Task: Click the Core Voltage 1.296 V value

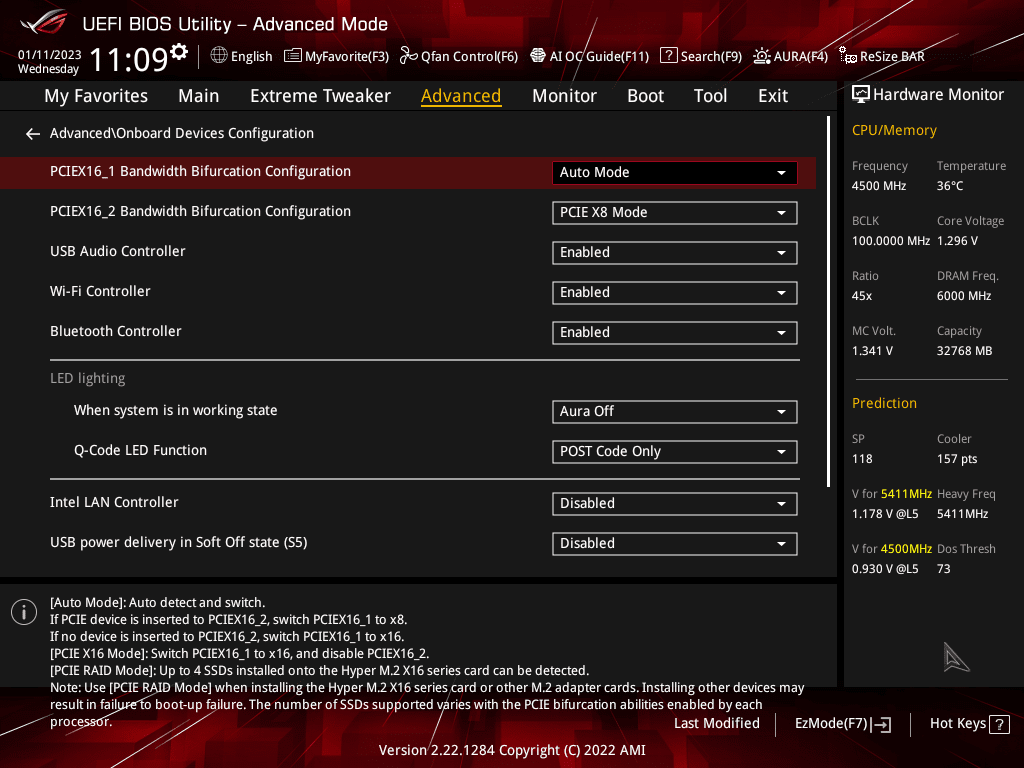Action: pos(957,241)
